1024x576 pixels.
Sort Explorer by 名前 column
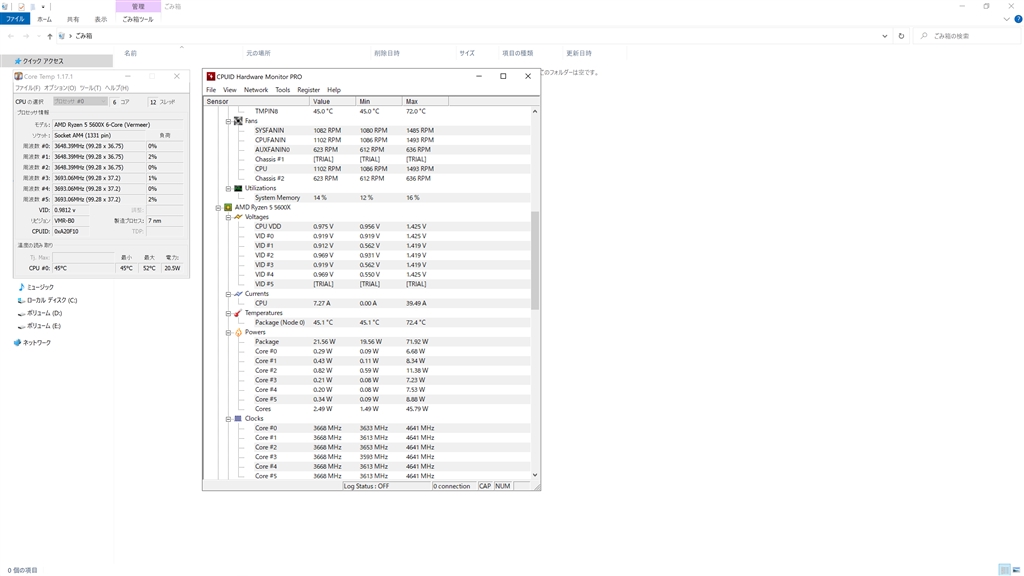(131, 54)
